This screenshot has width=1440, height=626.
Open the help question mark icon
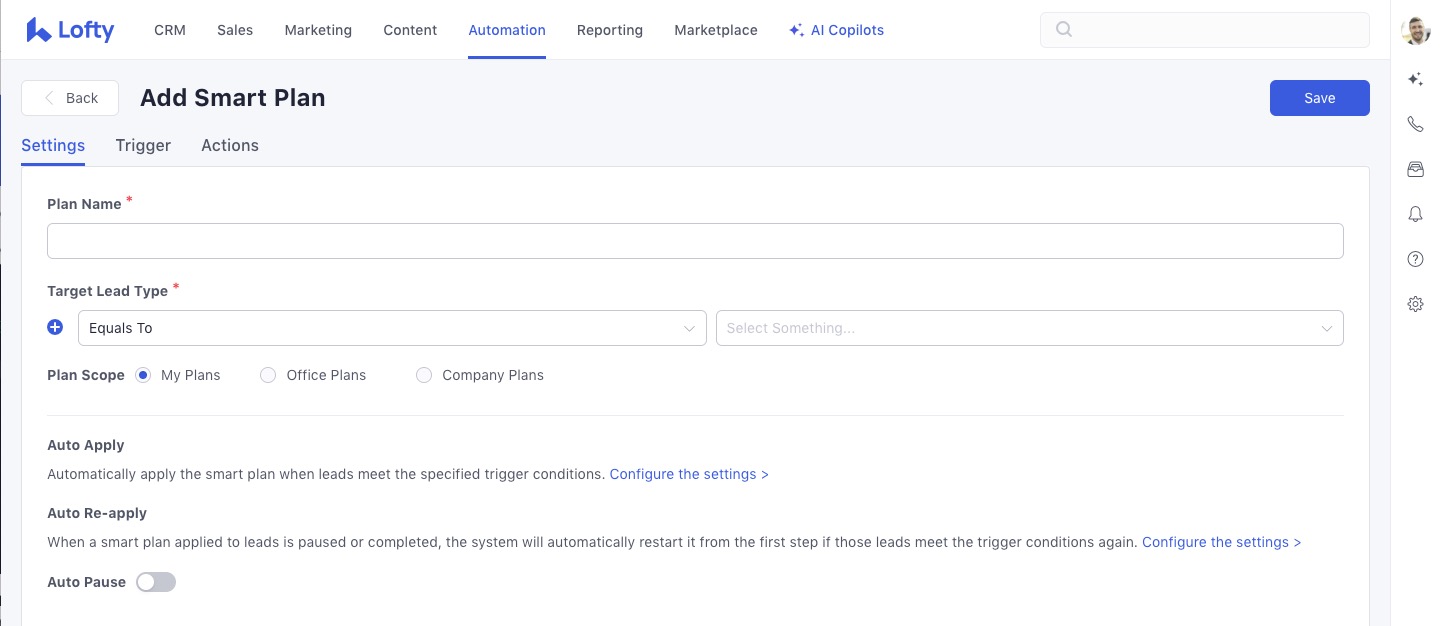[x=1415, y=259]
